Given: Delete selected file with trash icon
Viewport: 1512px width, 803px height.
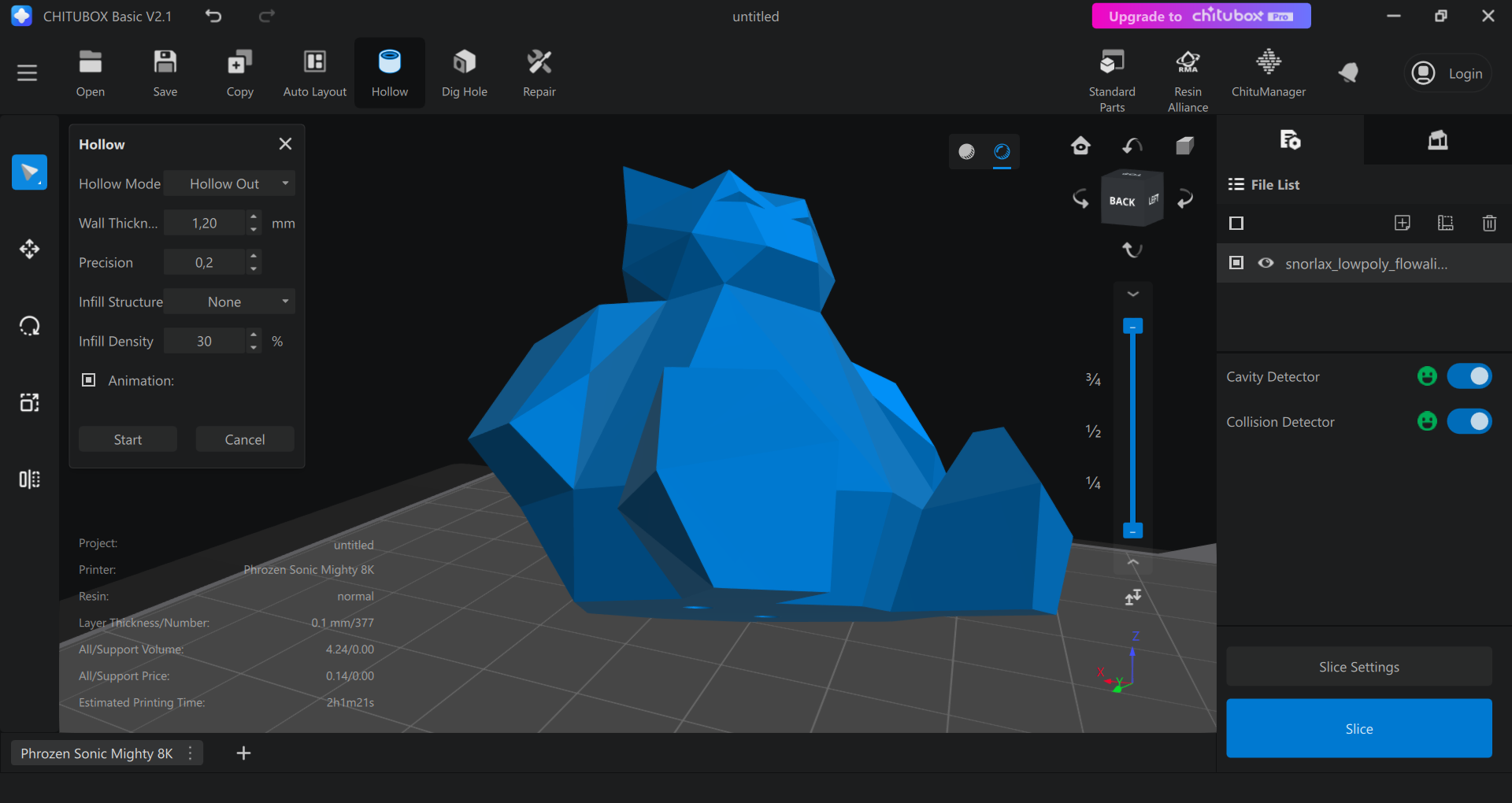Looking at the screenshot, I should coord(1489,223).
